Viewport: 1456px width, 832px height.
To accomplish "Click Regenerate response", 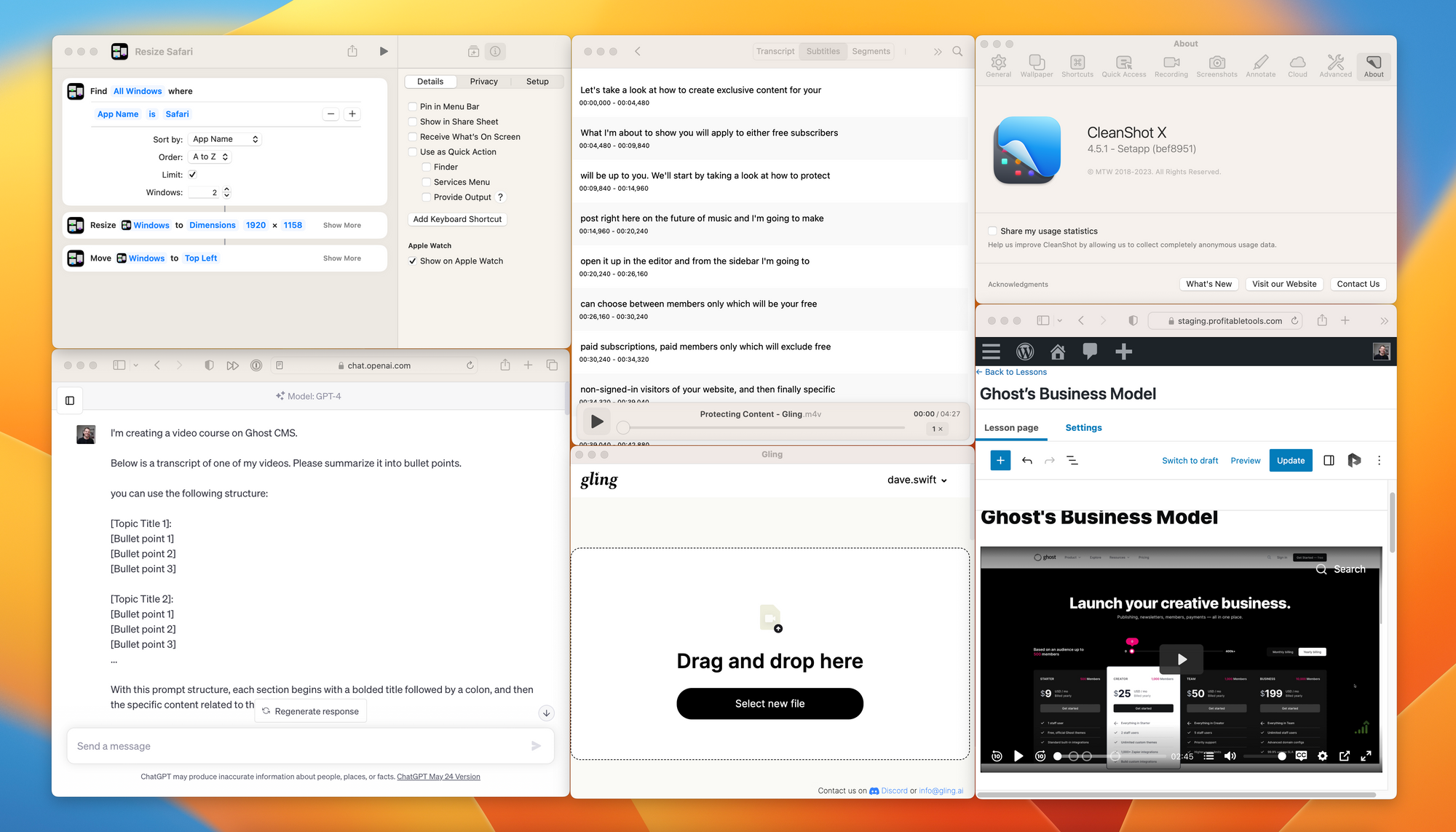I will point(311,711).
